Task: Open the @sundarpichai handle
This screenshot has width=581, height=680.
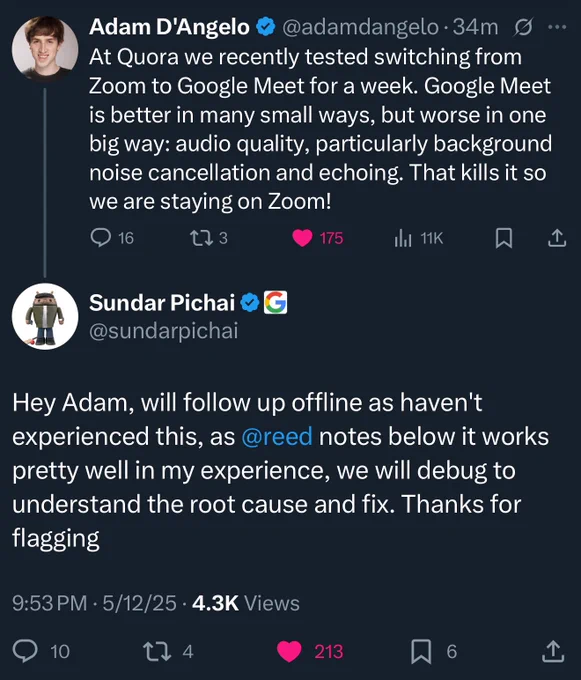Action: pos(163,331)
